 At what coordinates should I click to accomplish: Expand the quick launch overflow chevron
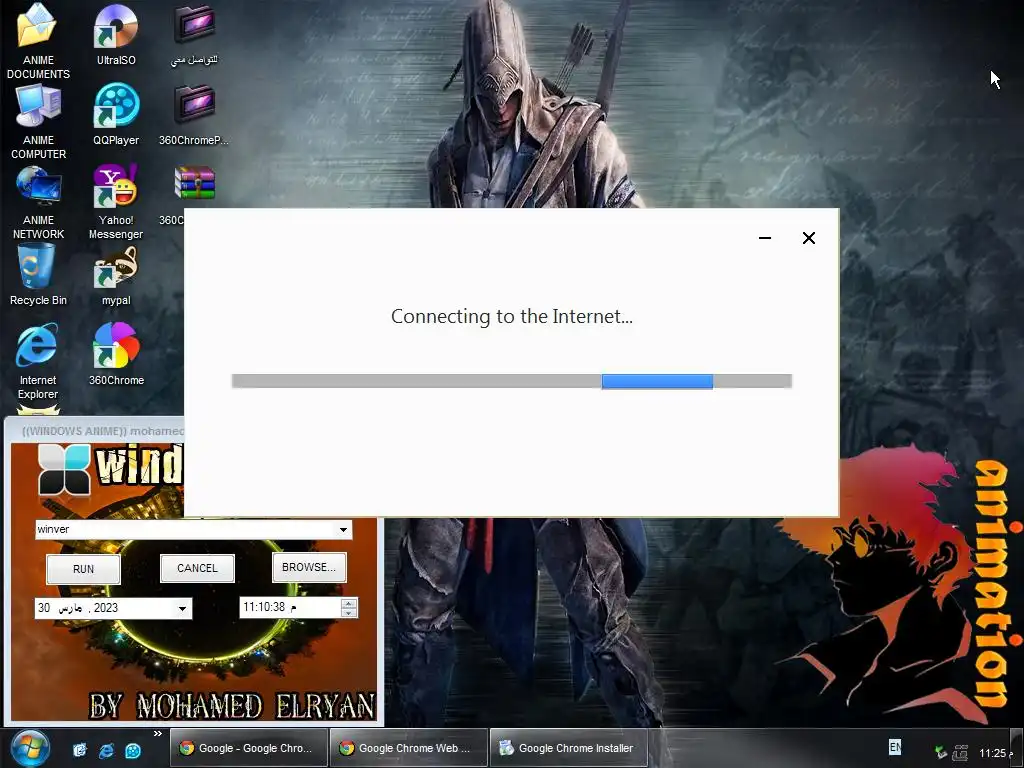click(157, 733)
